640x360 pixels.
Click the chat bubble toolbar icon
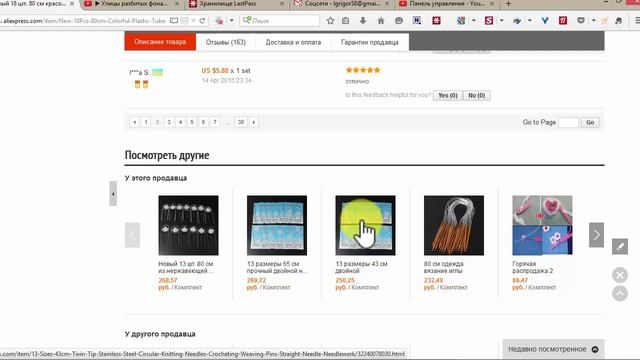point(399,20)
